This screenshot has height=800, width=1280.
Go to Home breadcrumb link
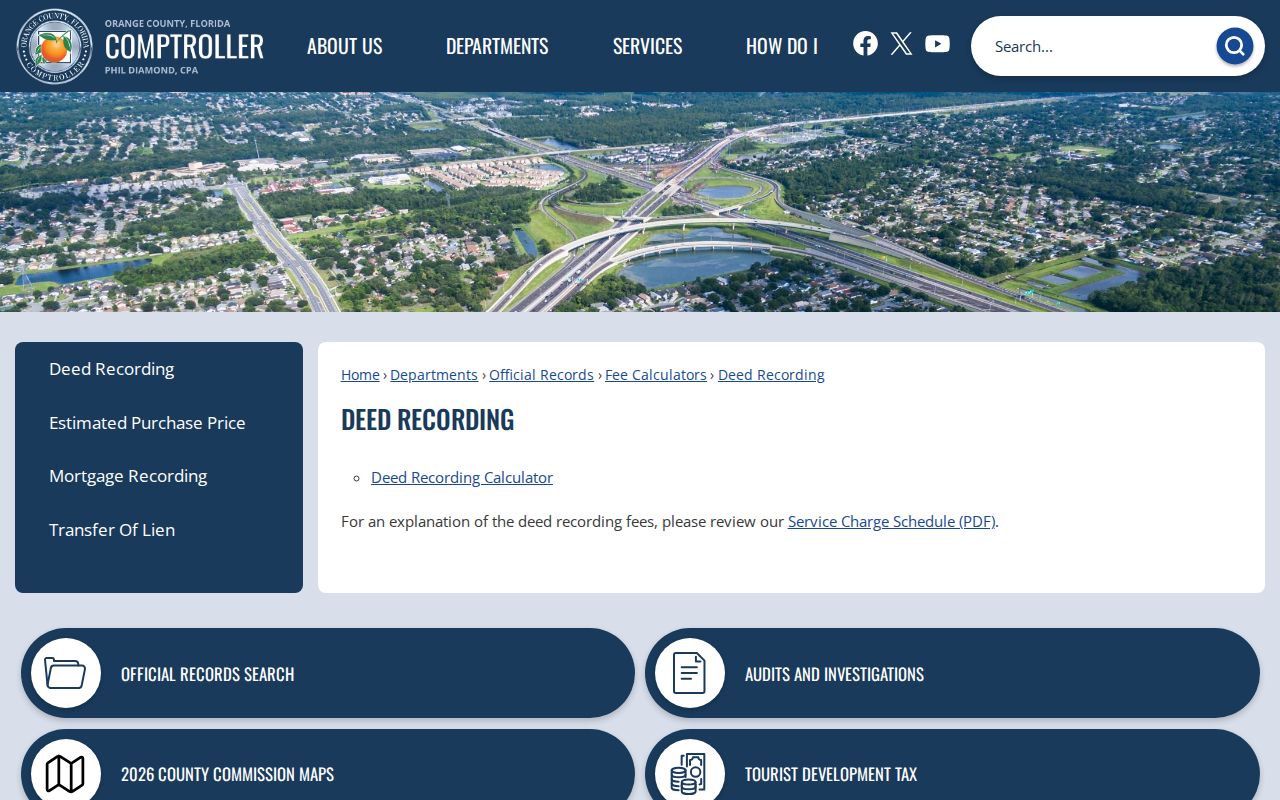pyautogui.click(x=360, y=375)
